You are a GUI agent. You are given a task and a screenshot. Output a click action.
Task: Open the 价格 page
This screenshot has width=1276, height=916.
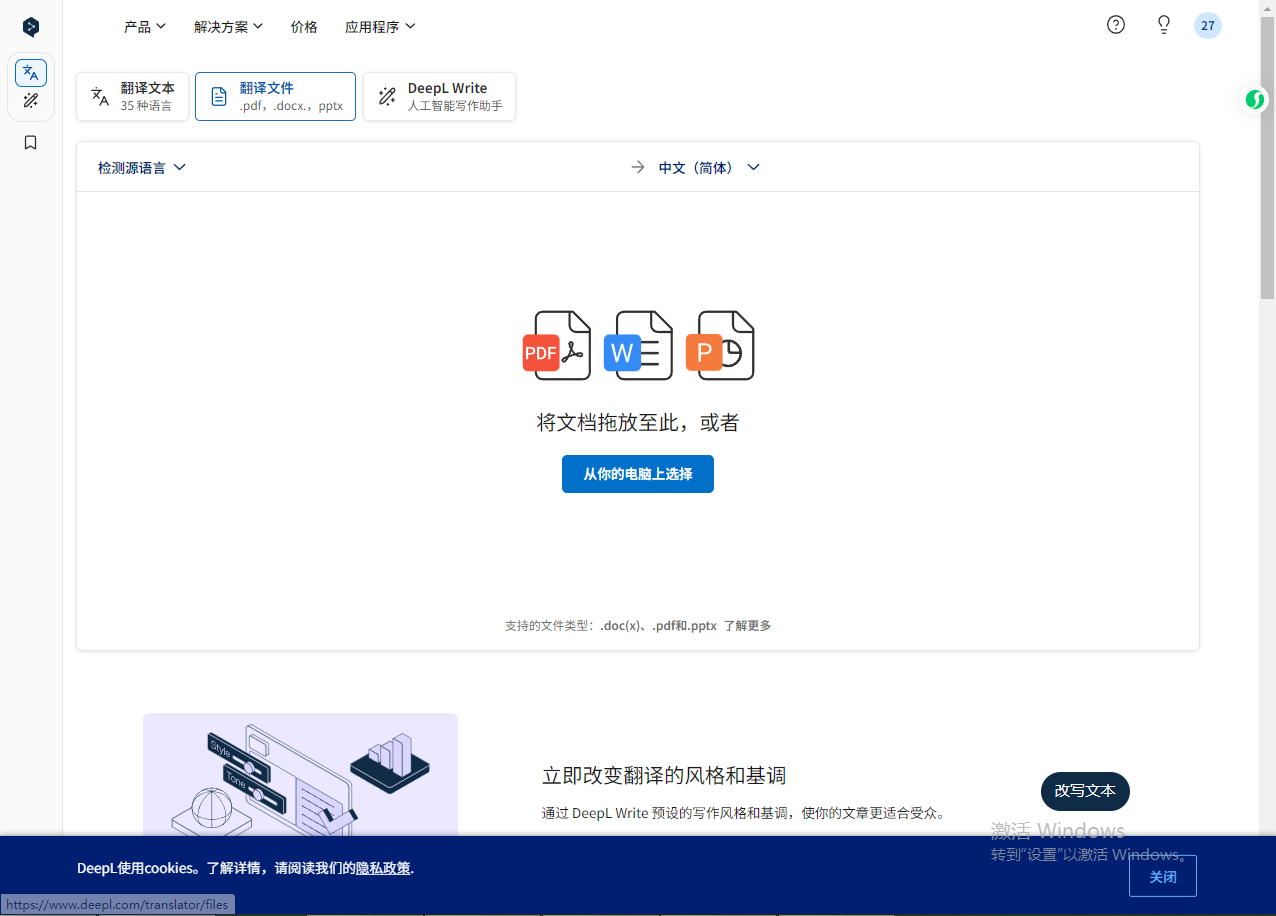click(x=304, y=27)
